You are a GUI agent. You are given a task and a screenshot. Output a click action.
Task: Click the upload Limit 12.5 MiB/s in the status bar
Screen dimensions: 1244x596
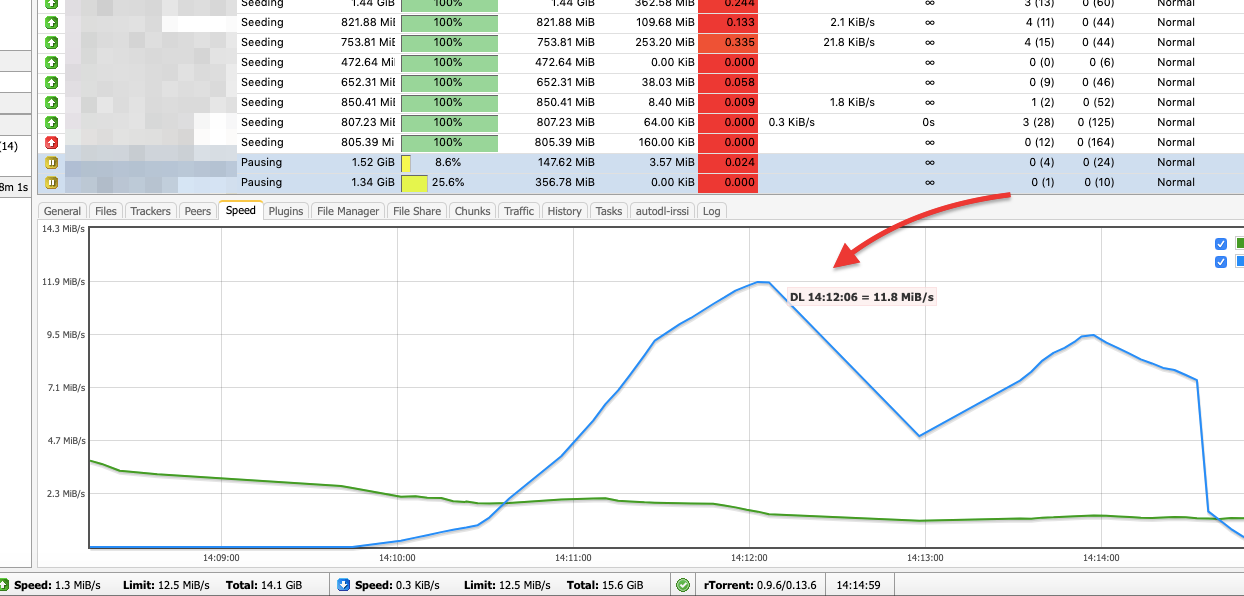[166, 585]
